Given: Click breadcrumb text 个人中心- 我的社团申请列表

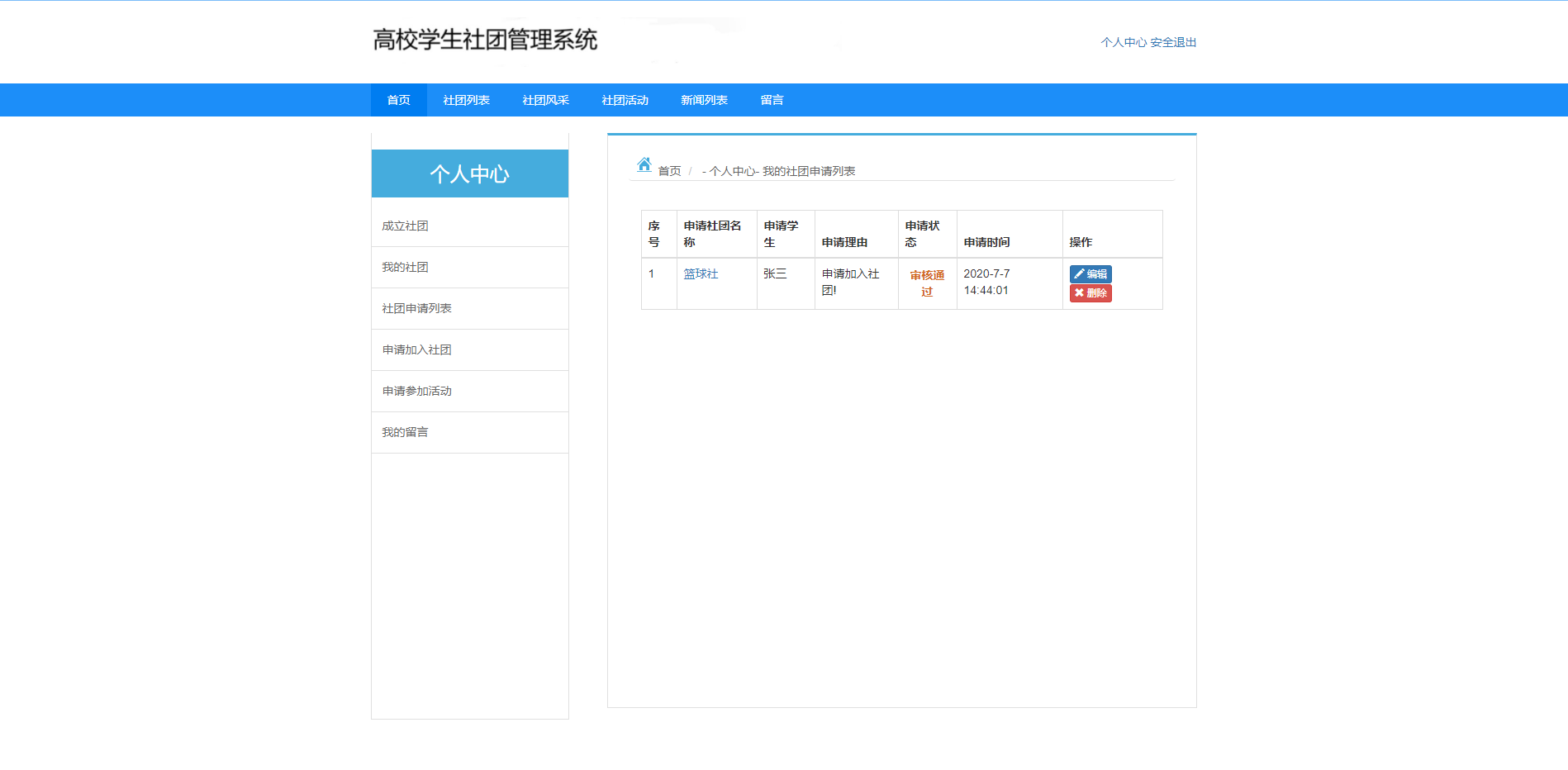Looking at the screenshot, I should click(782, 171).
